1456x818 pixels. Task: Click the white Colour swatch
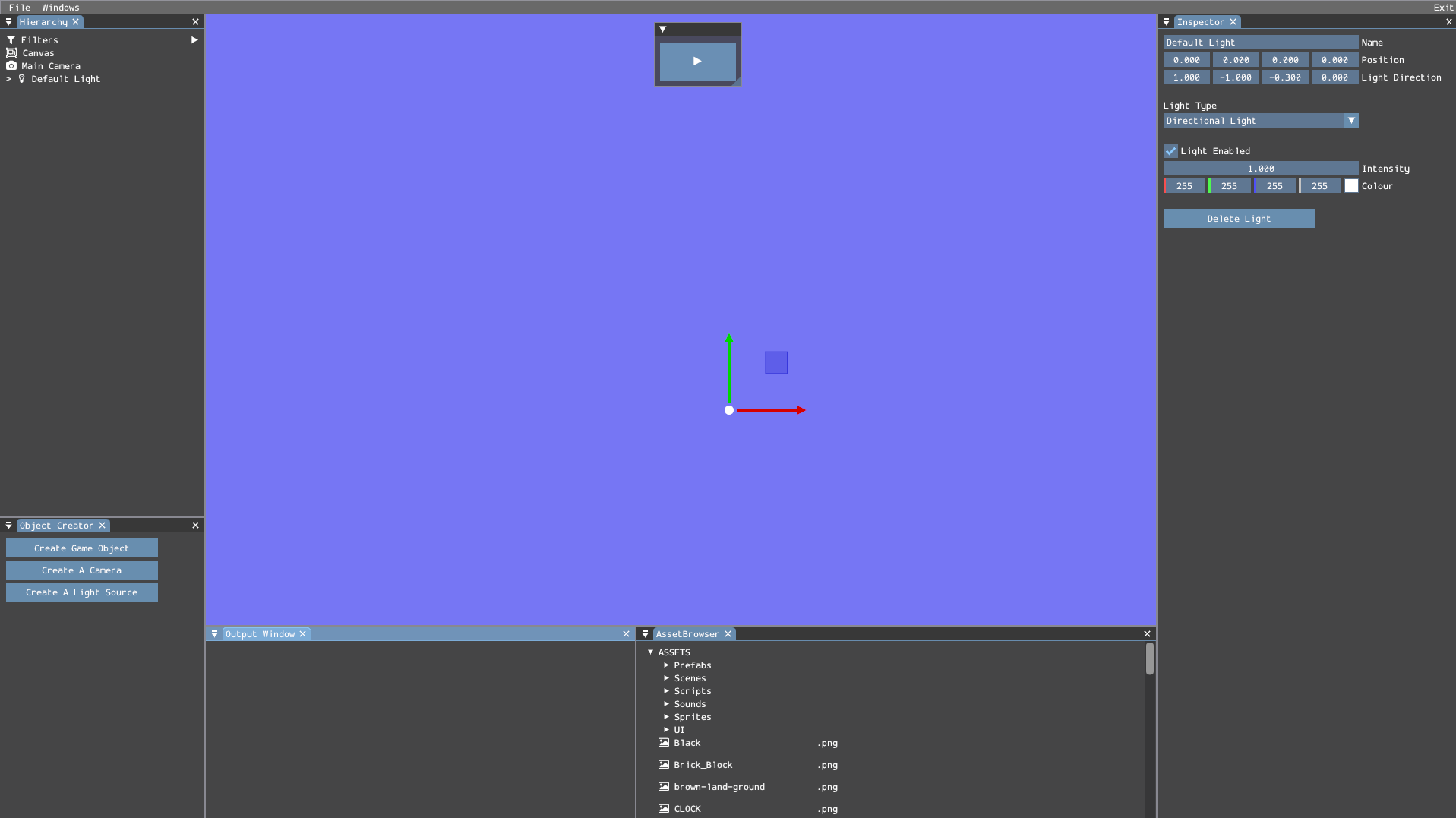1351,185
